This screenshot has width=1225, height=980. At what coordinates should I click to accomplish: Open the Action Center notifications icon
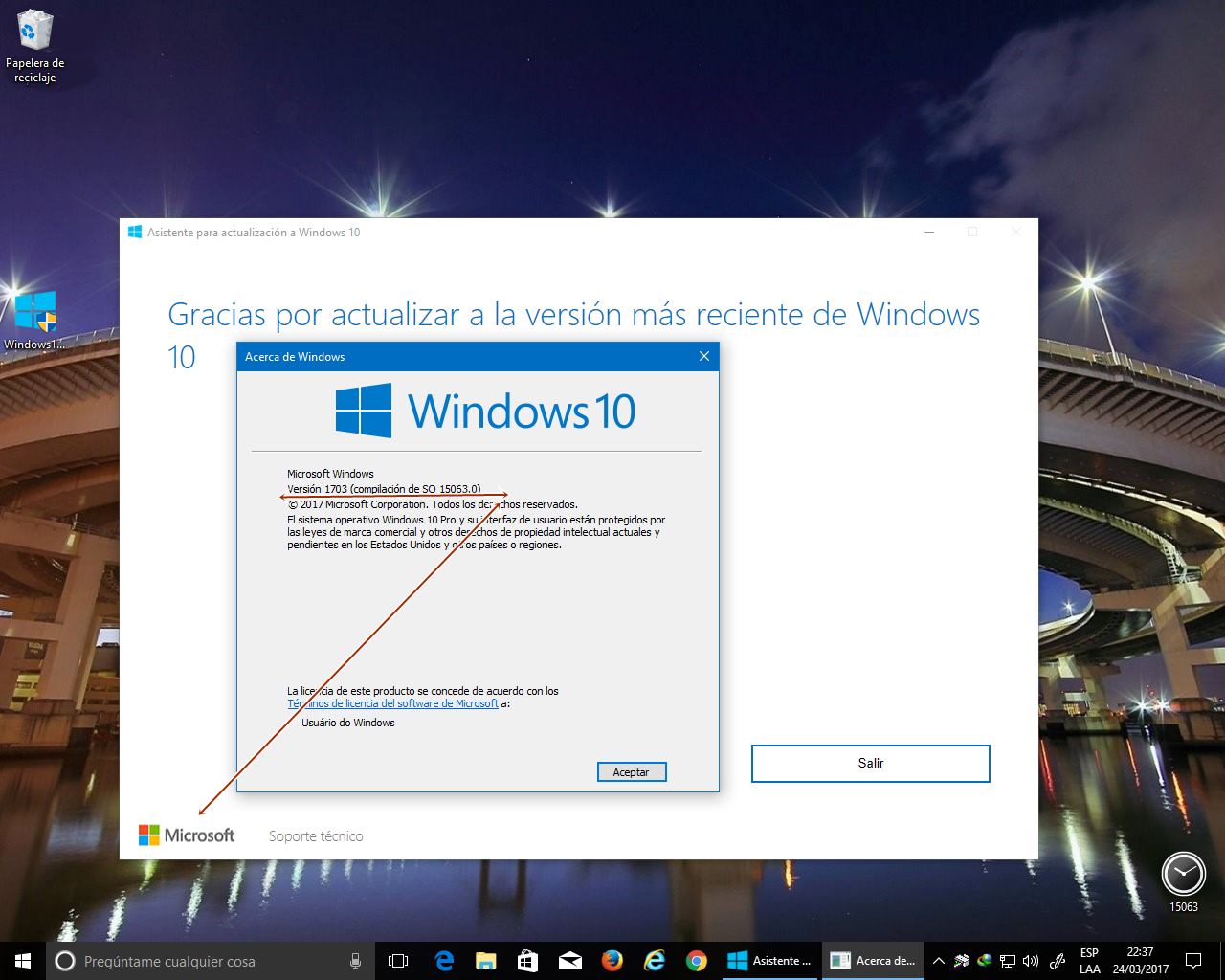[x=1193, y=961]
